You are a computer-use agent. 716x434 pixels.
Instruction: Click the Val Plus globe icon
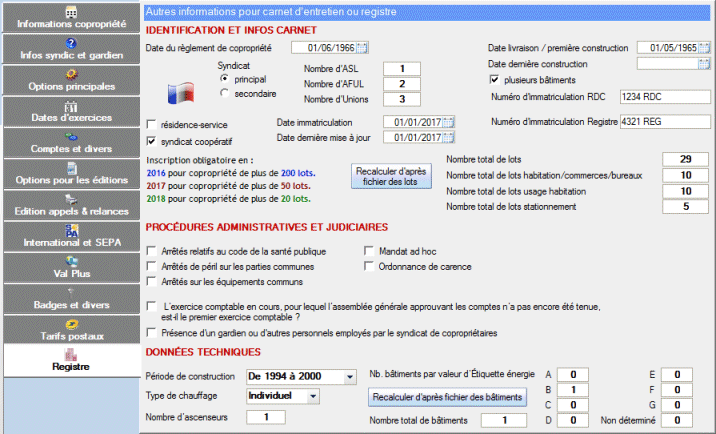[71, 261]
